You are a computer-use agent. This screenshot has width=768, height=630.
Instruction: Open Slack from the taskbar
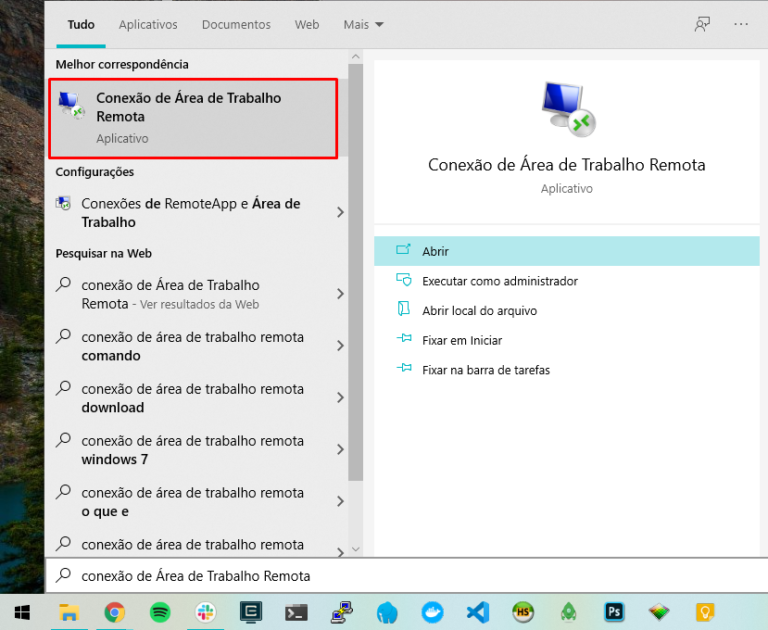coord(206,611)
